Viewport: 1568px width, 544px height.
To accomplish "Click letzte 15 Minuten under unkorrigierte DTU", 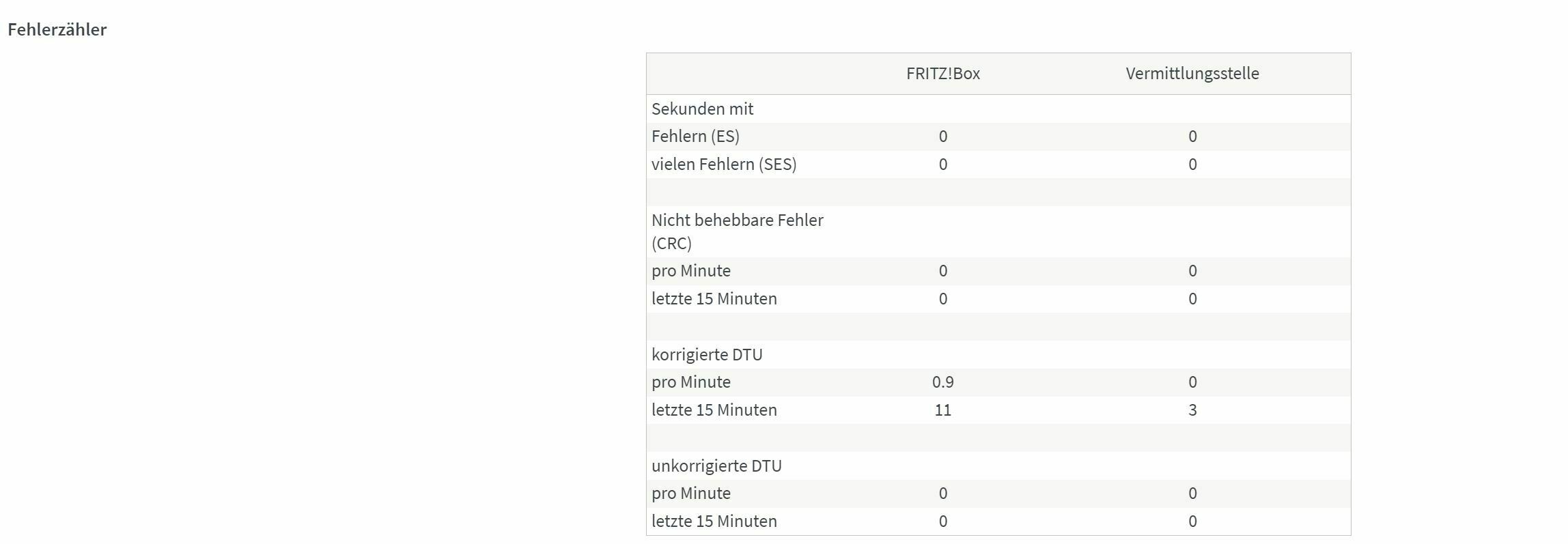I will (x=714, y=521).
